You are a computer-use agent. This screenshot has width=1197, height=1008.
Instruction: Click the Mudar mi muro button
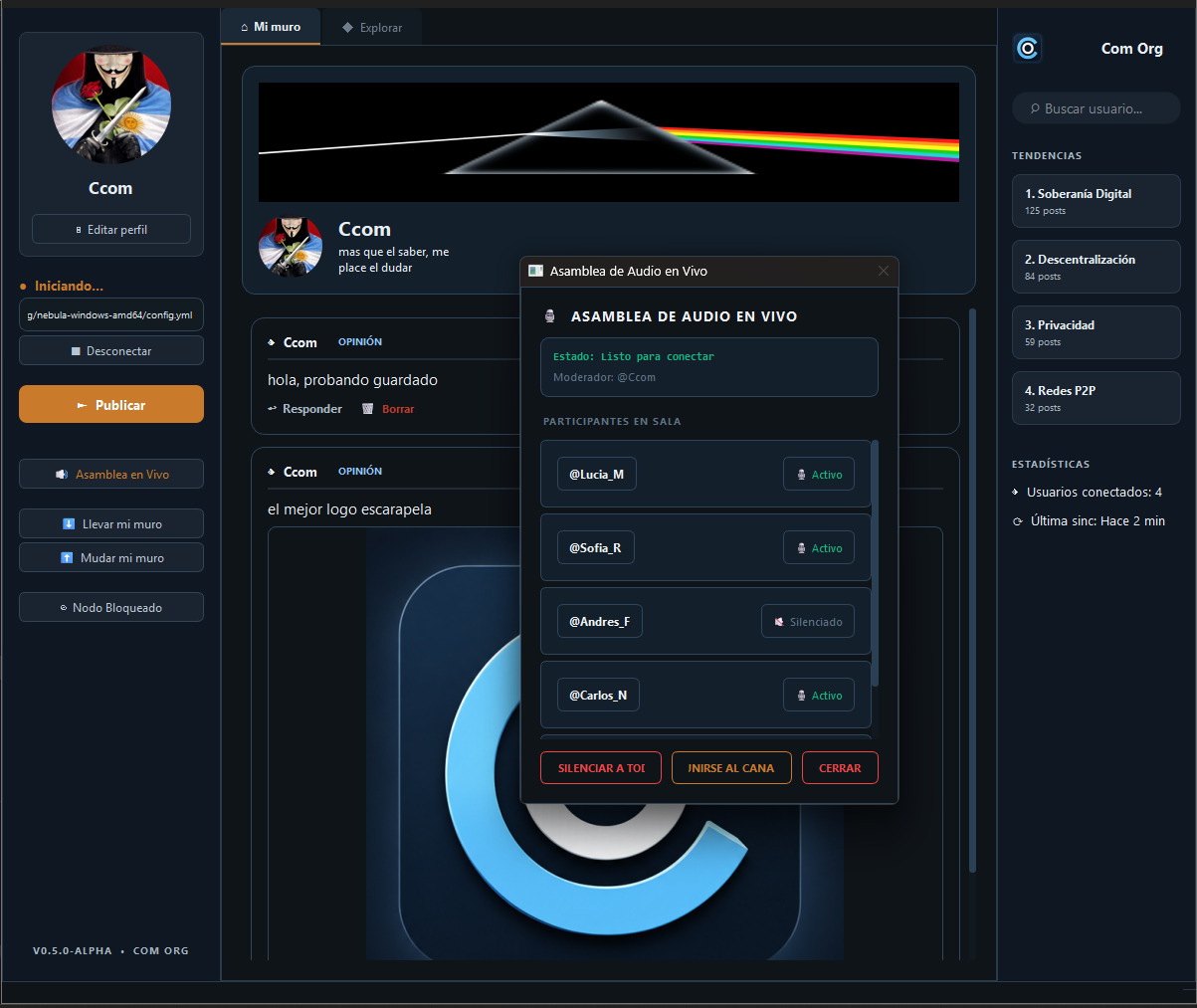click(x=111, y=557)
